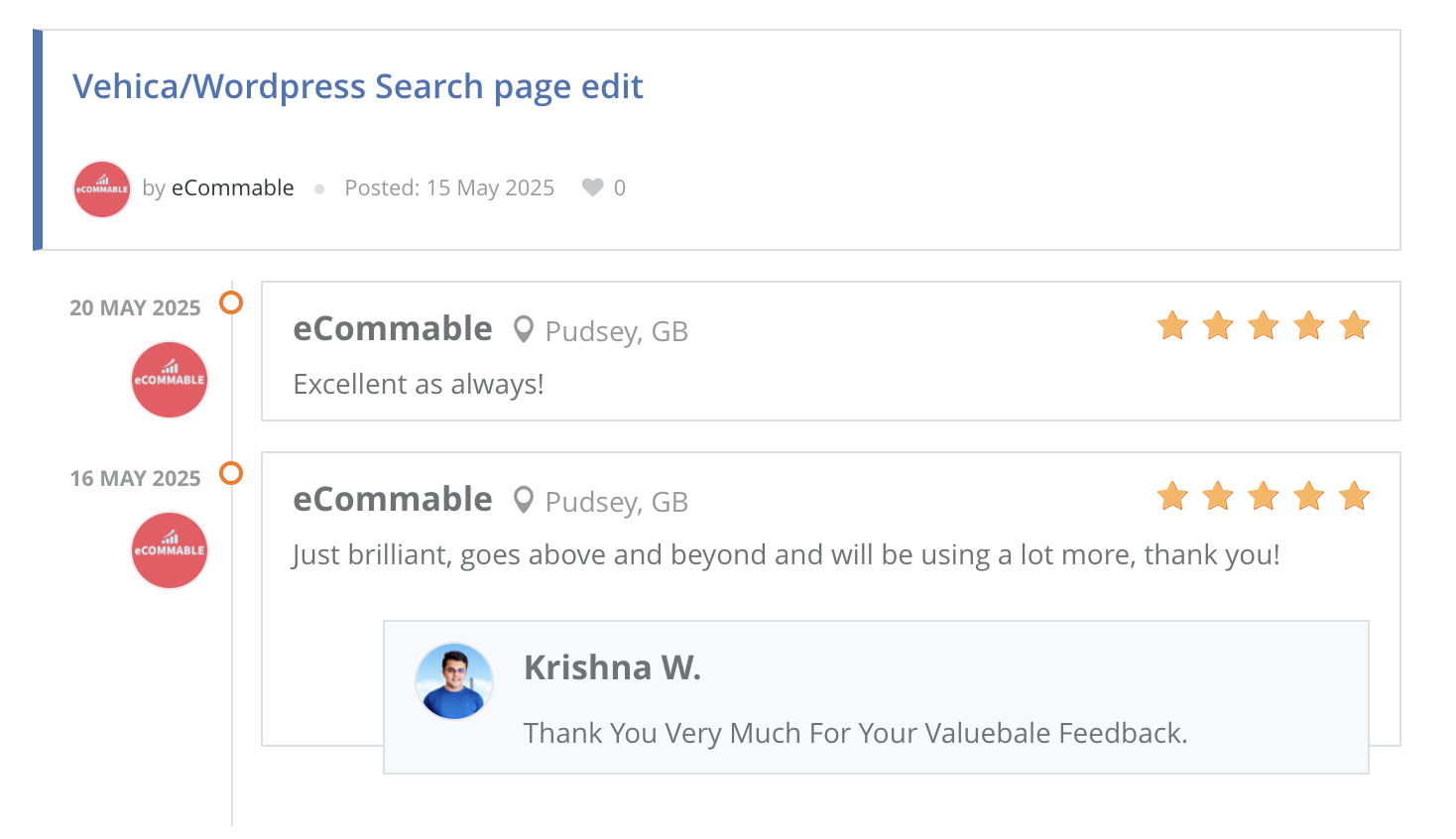Click the 'Excellent as always!' review text
This screenshot has width=1456, height=839.
(419, 385)
